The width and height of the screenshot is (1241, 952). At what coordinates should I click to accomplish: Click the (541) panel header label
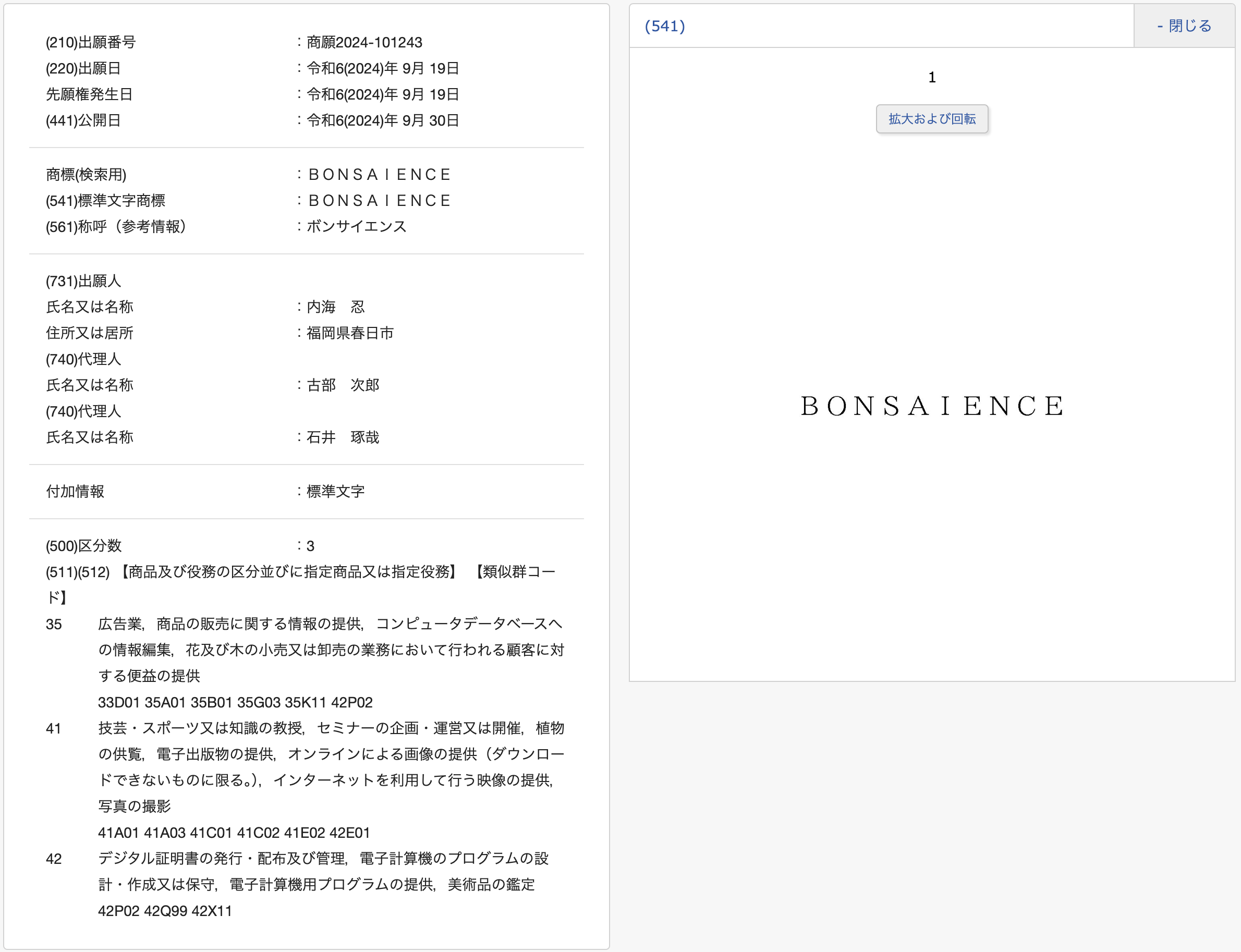coord(665,26)
